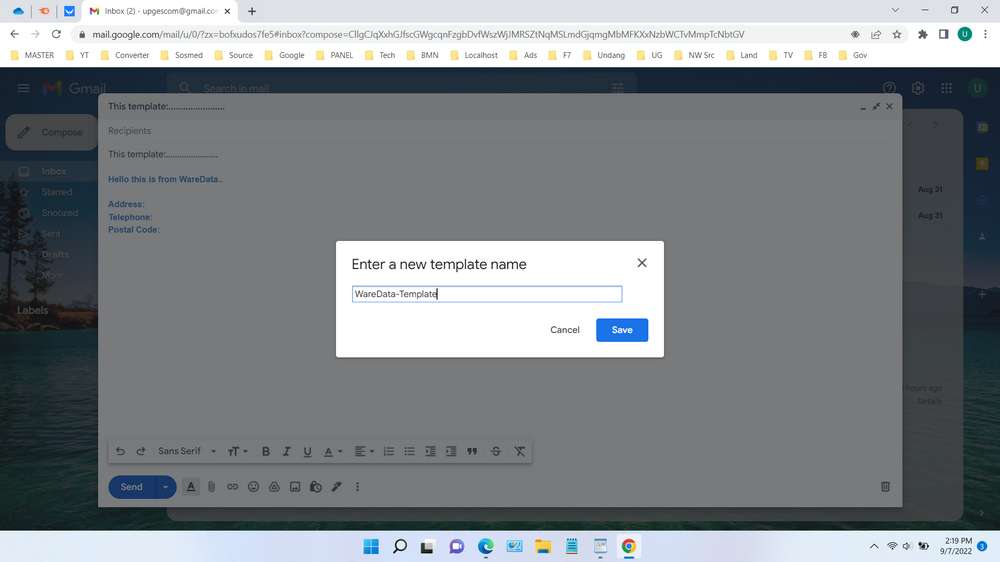Open Extensions puzzle icon
The height and width of the screenshot is (562, 1000).
923,34
